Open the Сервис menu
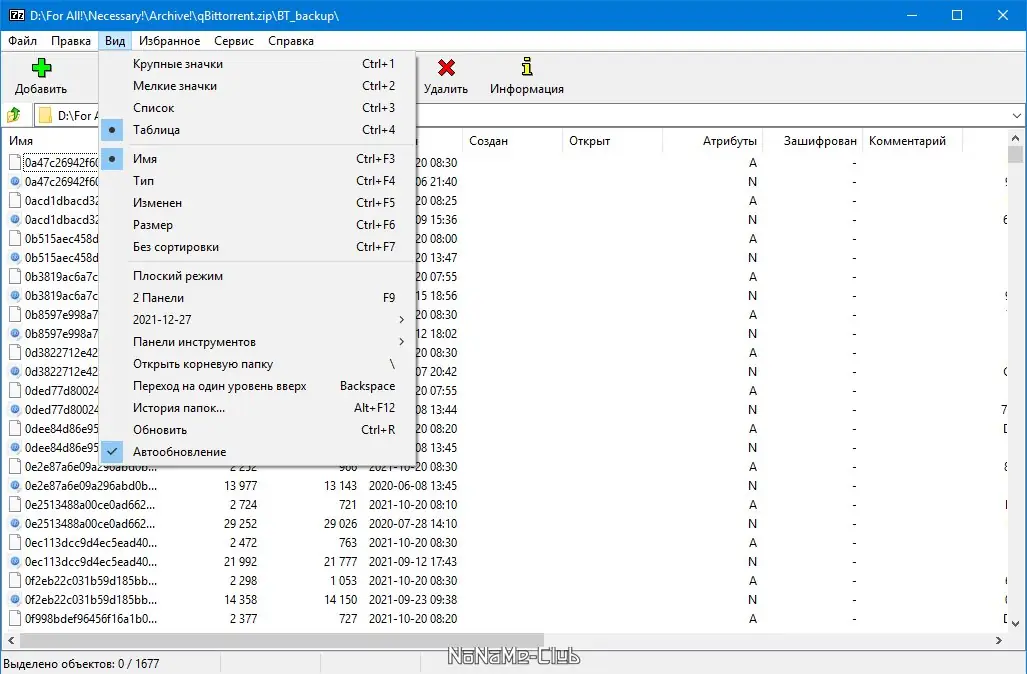 point(234,41)
